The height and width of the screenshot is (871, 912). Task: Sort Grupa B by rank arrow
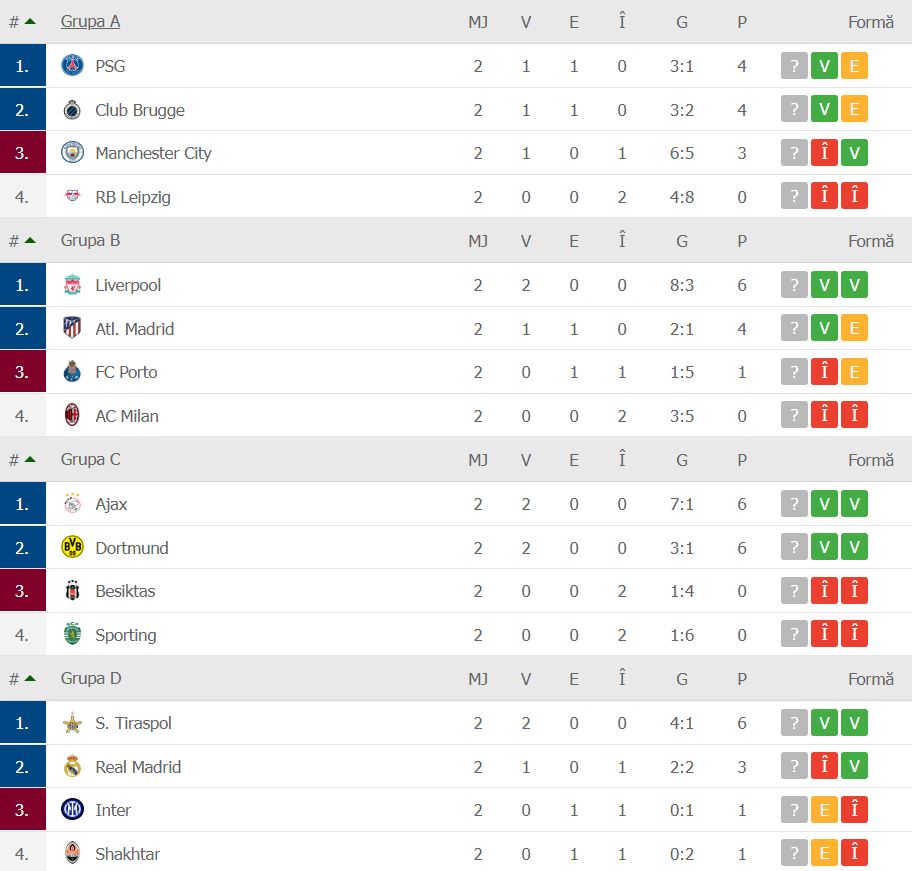[30, 240]
